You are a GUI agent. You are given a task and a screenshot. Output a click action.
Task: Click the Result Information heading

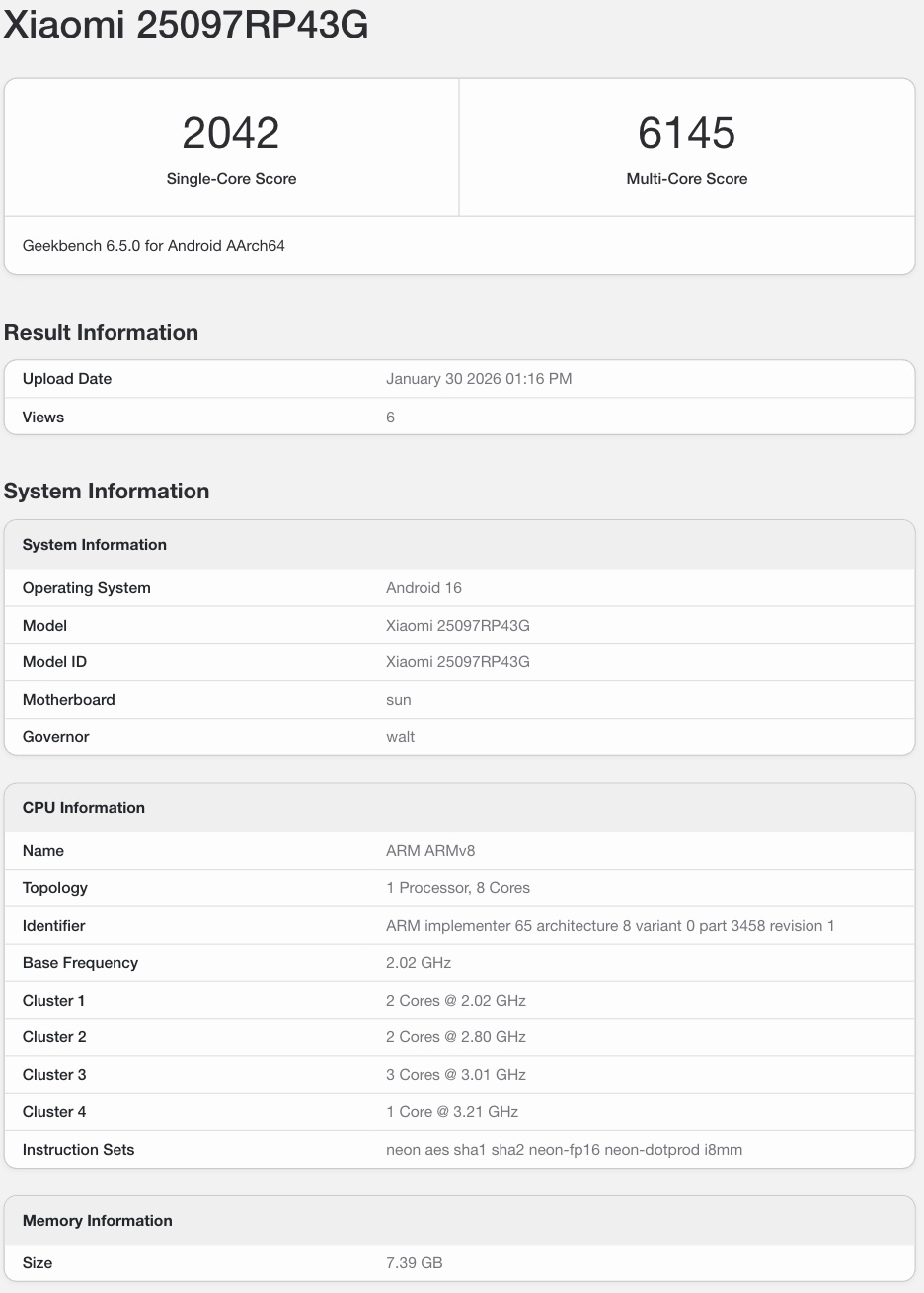[x=101, y=332]
